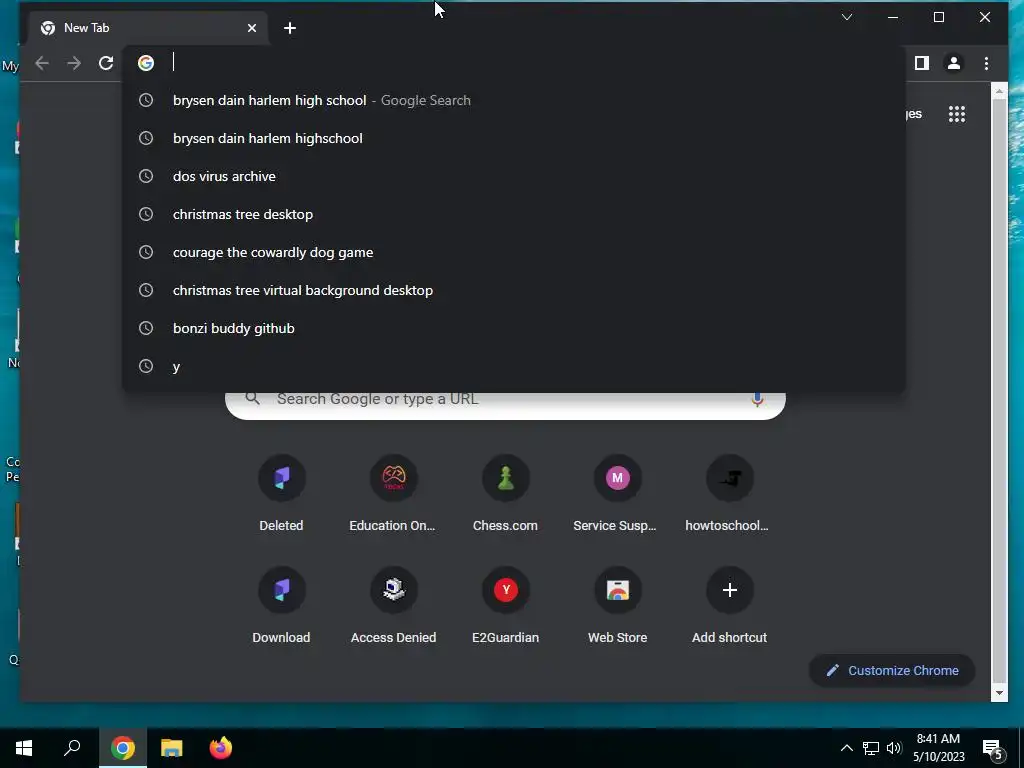Select suggestion 'bonzi buddy github'
Viewport: 1024px width, 768px height.
tap(513, 328)
